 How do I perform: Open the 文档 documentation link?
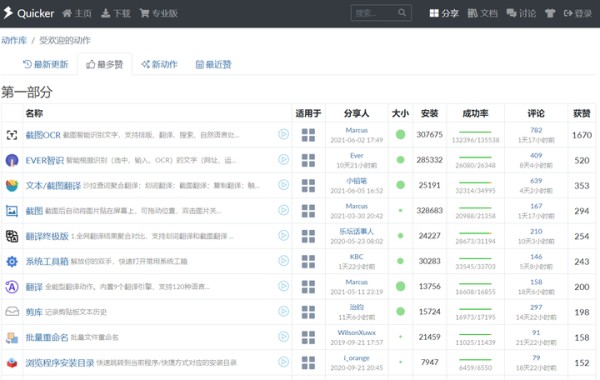483,13
